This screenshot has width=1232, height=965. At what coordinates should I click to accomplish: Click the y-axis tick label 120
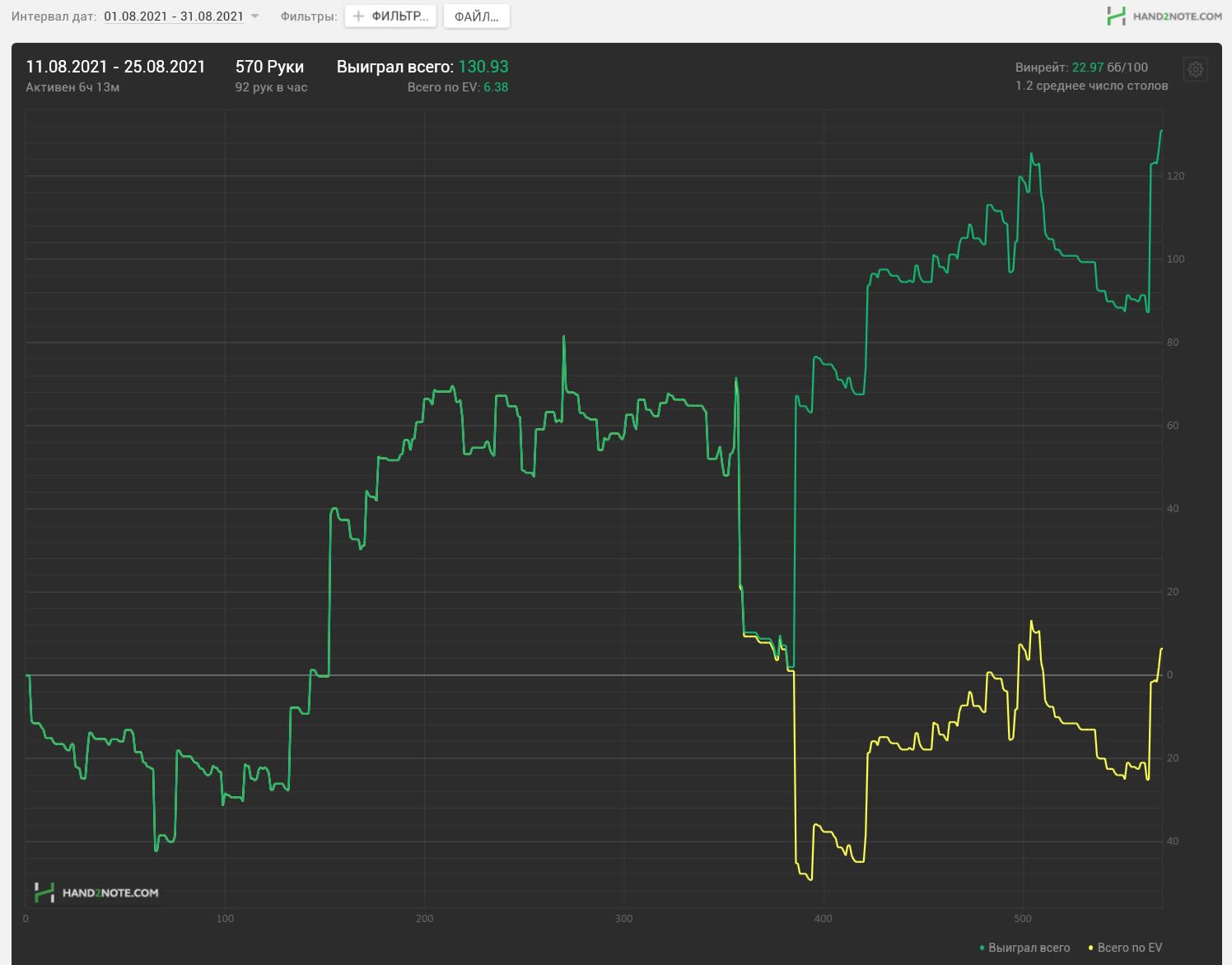tap(1176, 176)
